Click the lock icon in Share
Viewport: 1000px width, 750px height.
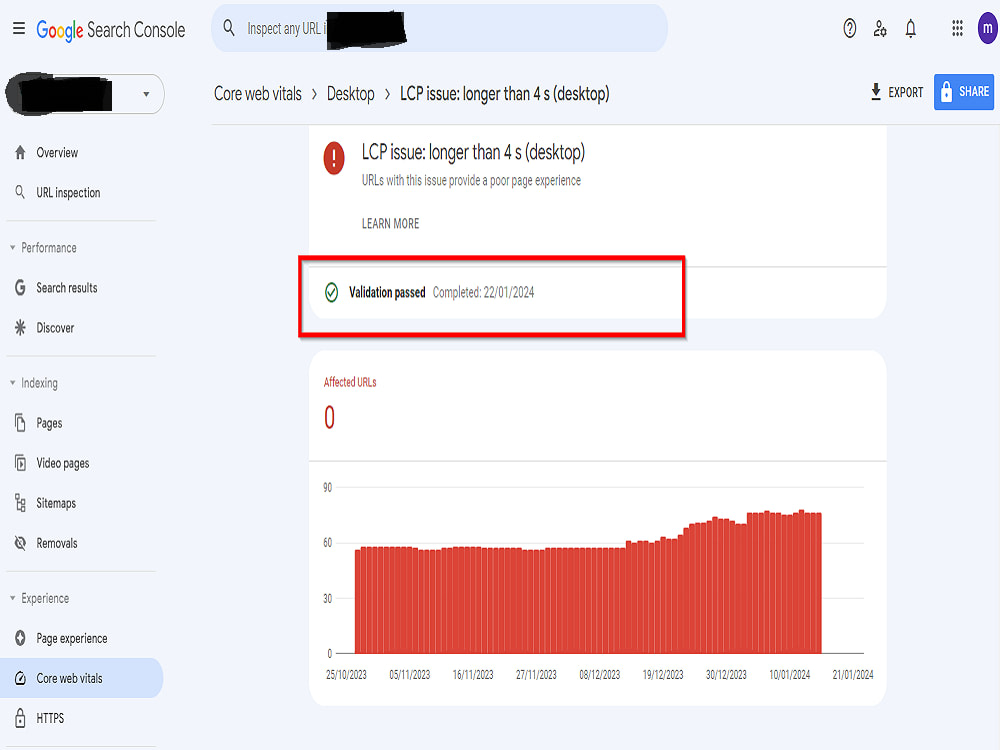click(946, 92)
